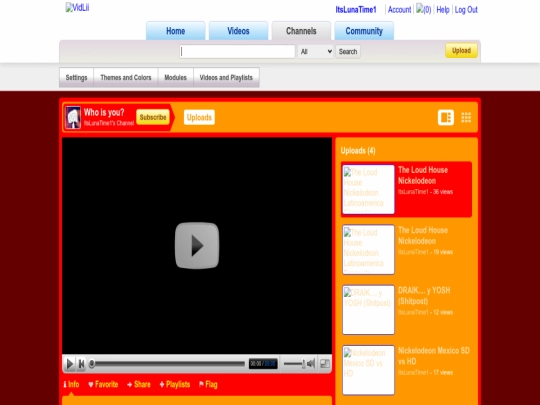Click the Subscribe button

tap(153, 117)
